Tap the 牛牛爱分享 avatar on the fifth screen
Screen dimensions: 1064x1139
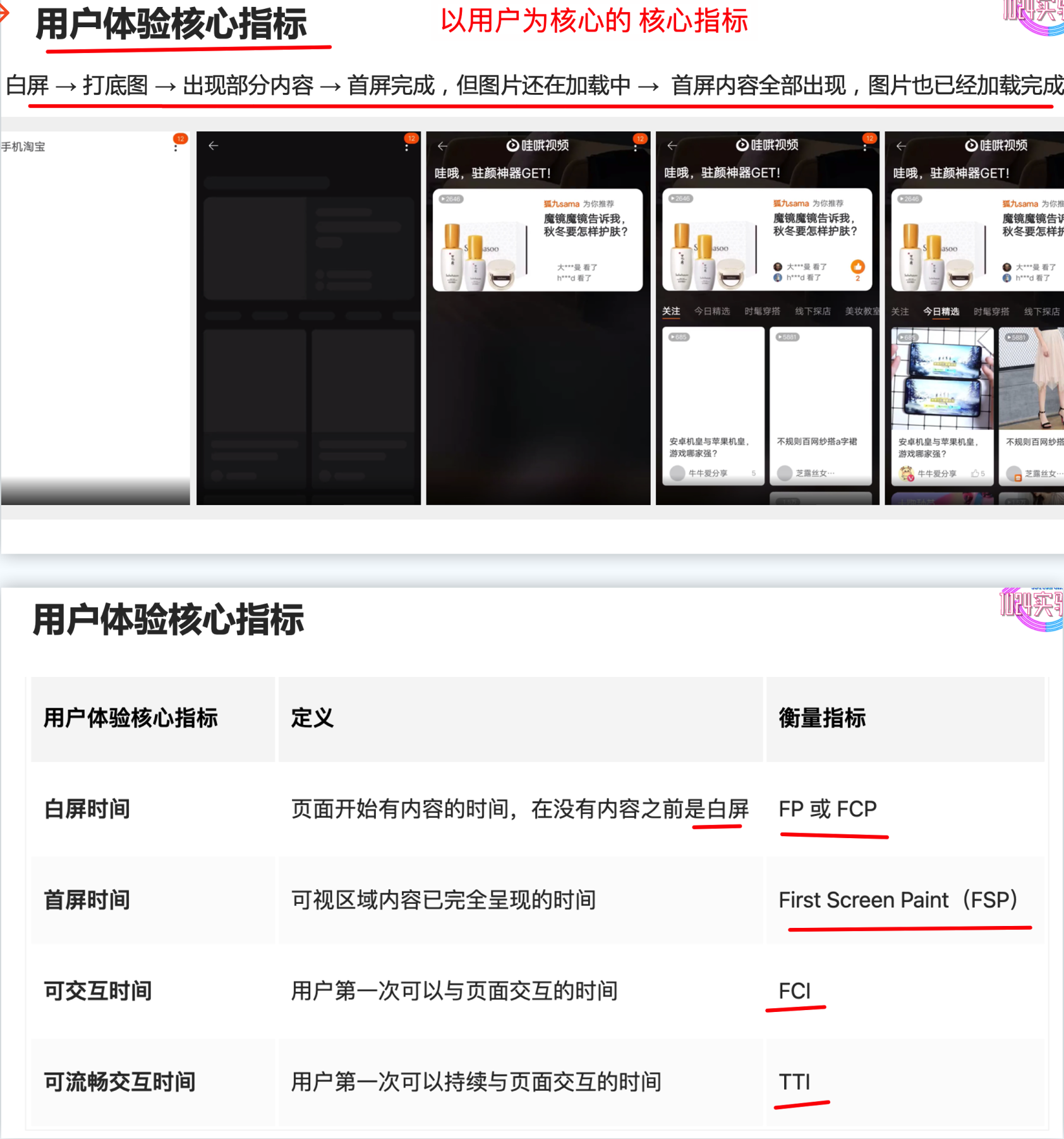907,473
